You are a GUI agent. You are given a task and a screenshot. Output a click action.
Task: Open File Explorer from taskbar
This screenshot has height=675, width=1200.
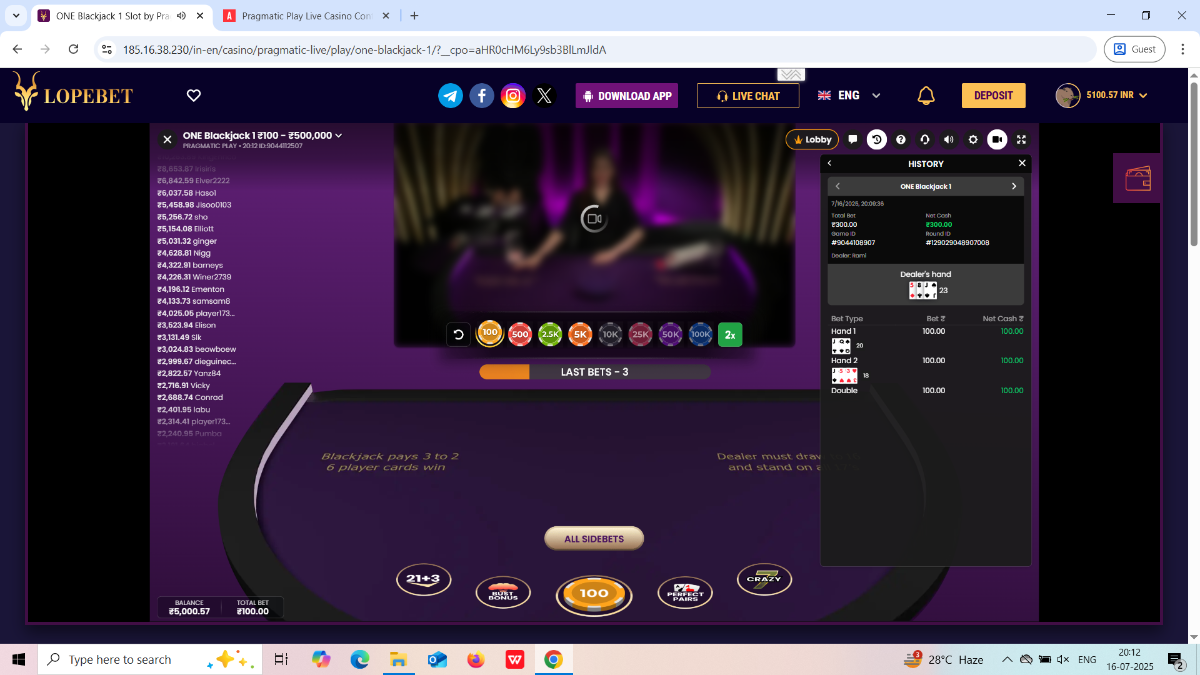pos(398,660)
